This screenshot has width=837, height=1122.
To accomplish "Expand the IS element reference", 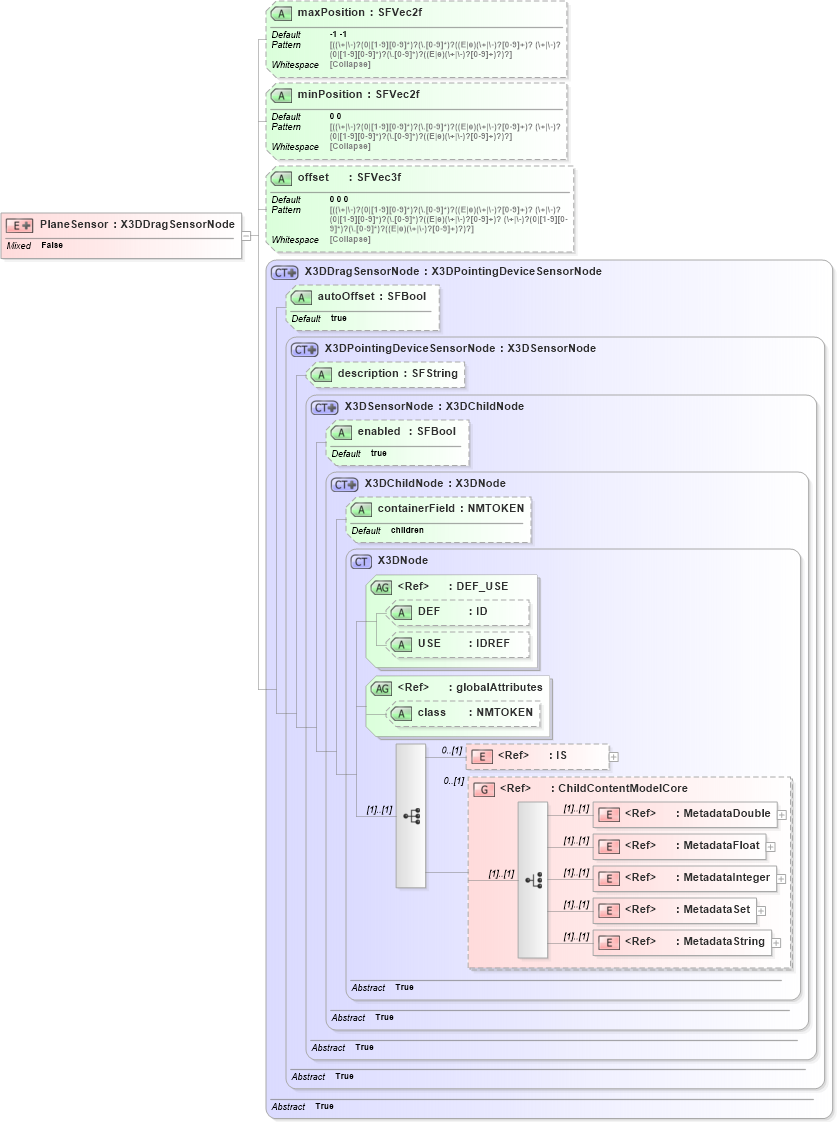I will [614, 757].
